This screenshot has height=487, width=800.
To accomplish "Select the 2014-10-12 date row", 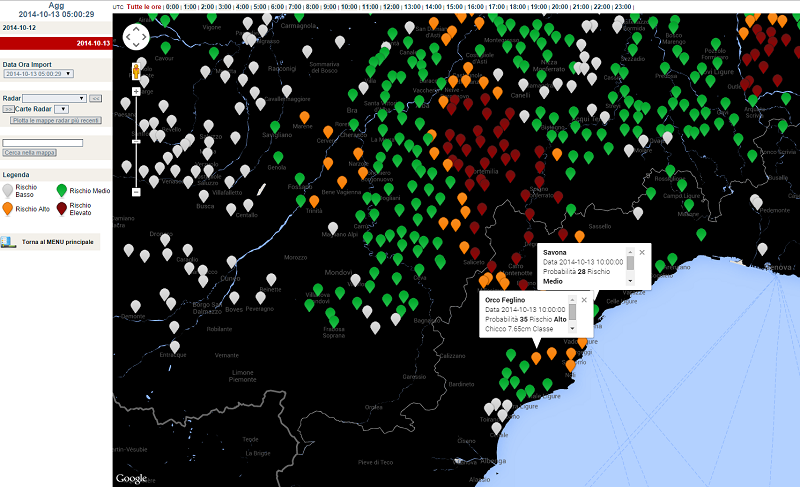I will pyautogui.click(x=56, y=28).
